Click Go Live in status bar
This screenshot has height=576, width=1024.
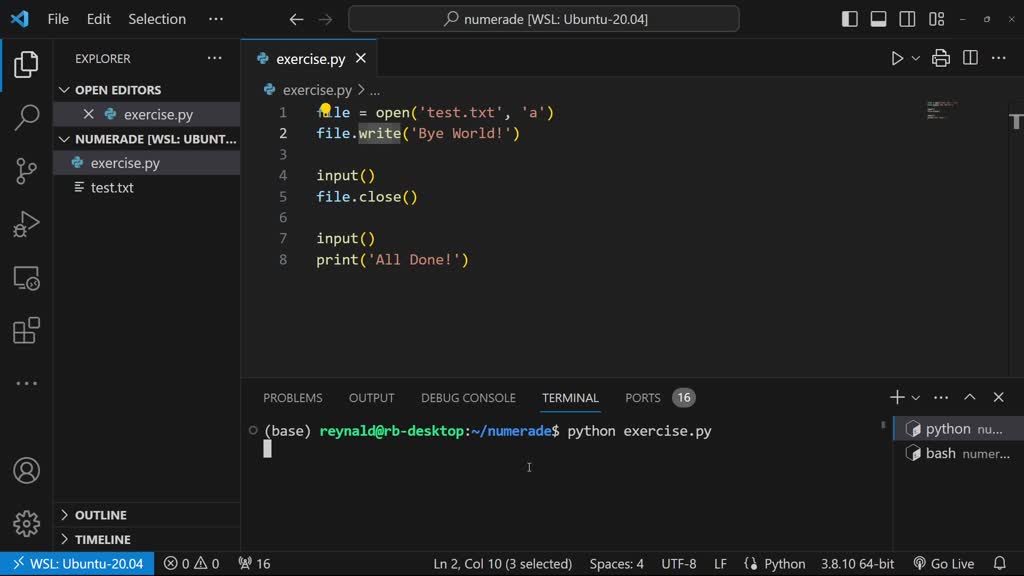[943, 564]
